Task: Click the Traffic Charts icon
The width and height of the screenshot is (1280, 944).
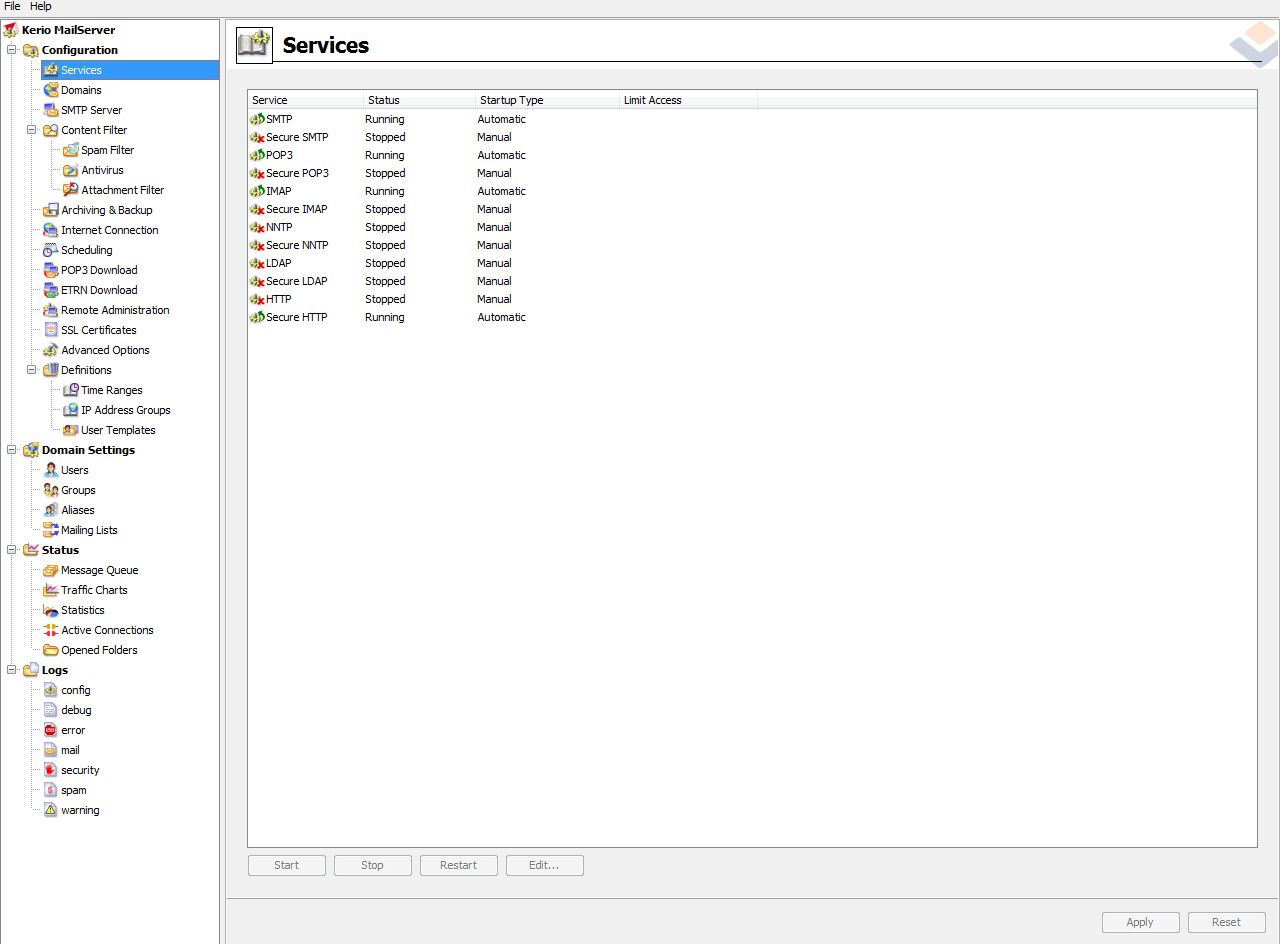Action: tap(50, 590)
